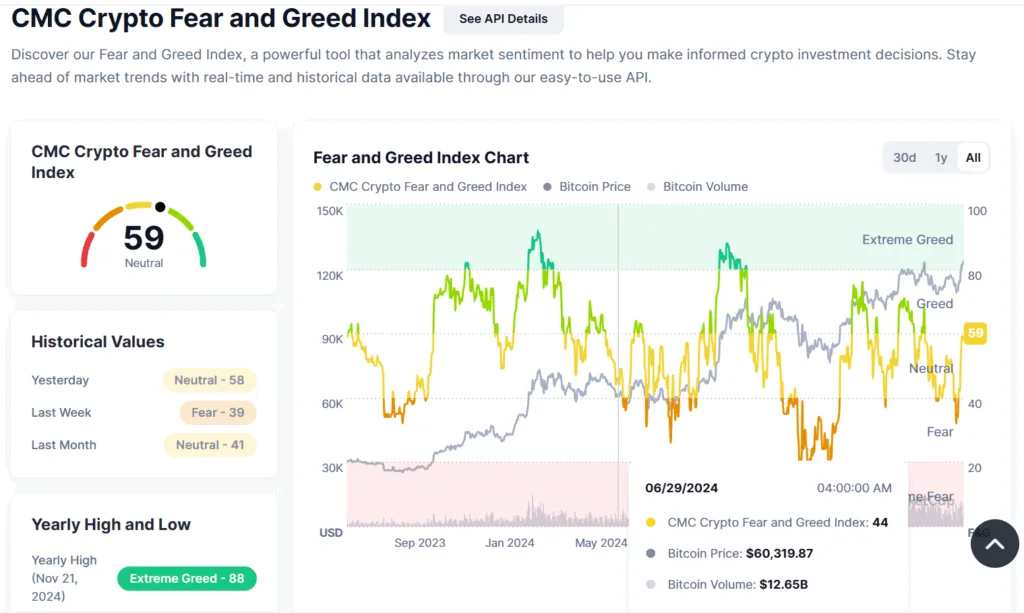This screenshot has width=1024, height=613.
Task: Click the Sep 2023 label on the chart axis
Action: point(420,543)
